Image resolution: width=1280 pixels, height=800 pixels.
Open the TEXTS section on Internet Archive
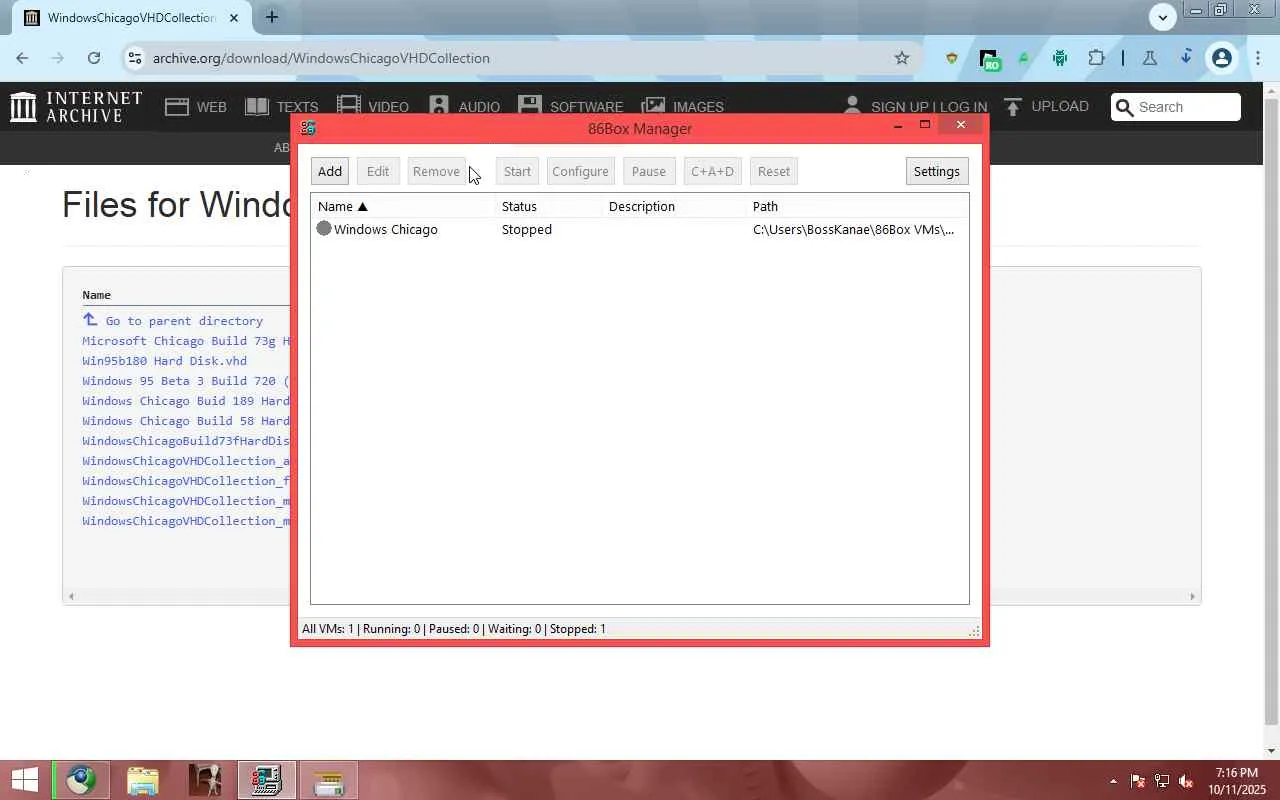click(x=282, y=107)
